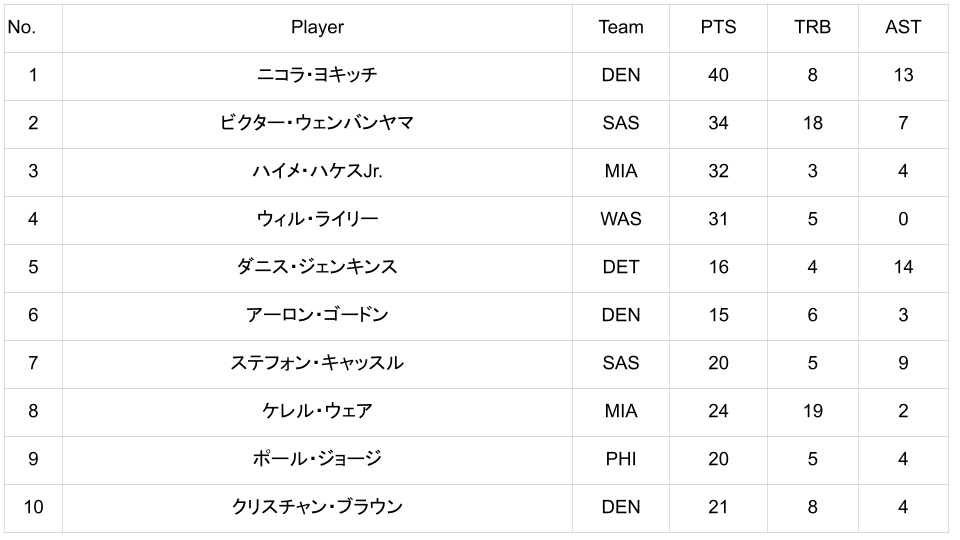Screen dimensions: 960x540
Task: Select the ステフォン・キャッスル cell
Action: [317, 363]
